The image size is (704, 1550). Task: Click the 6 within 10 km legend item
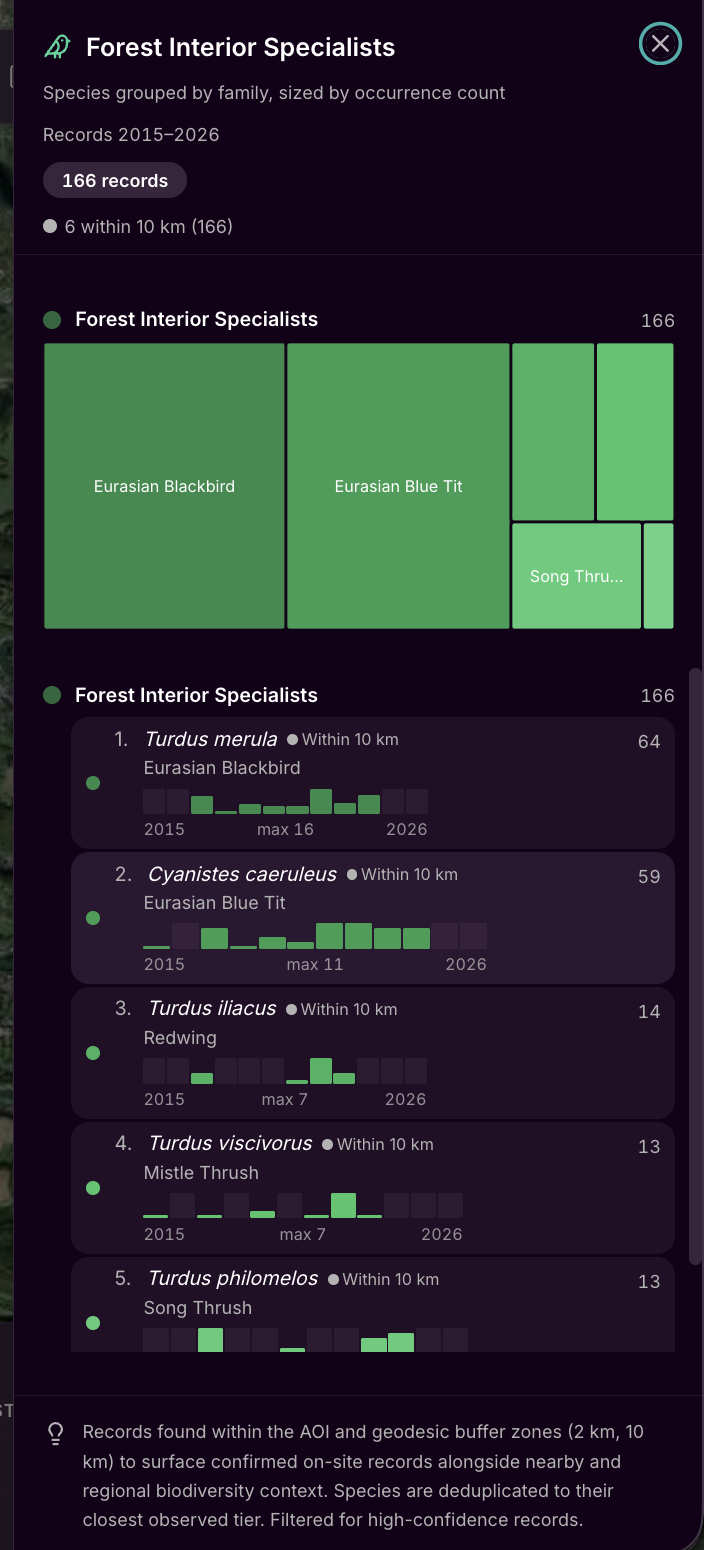pos(138,227)
